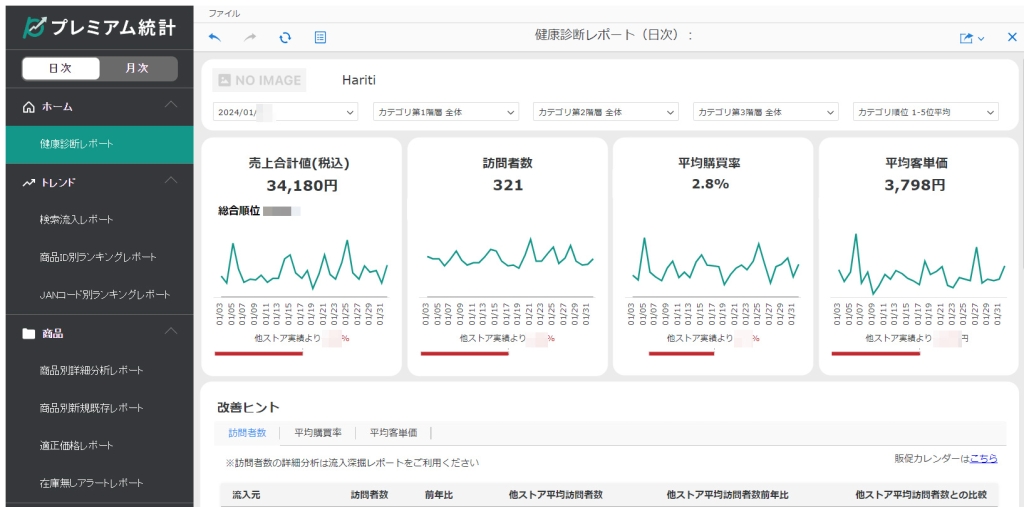
Task: Click the 改善ヒント heading
Action: [248, 408]
